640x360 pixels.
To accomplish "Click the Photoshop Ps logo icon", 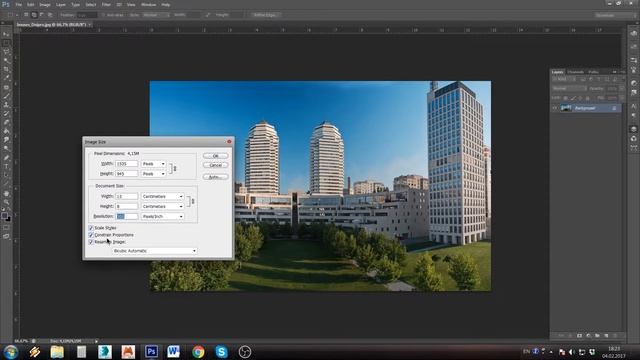I will click(6, 4).
